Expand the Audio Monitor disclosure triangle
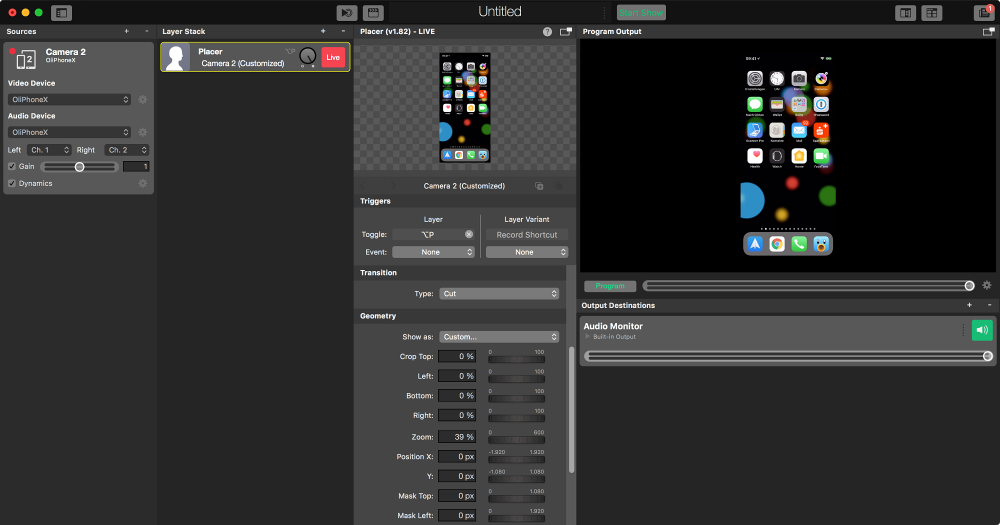This screenshot has width=1000, height=525. (587, 337)
